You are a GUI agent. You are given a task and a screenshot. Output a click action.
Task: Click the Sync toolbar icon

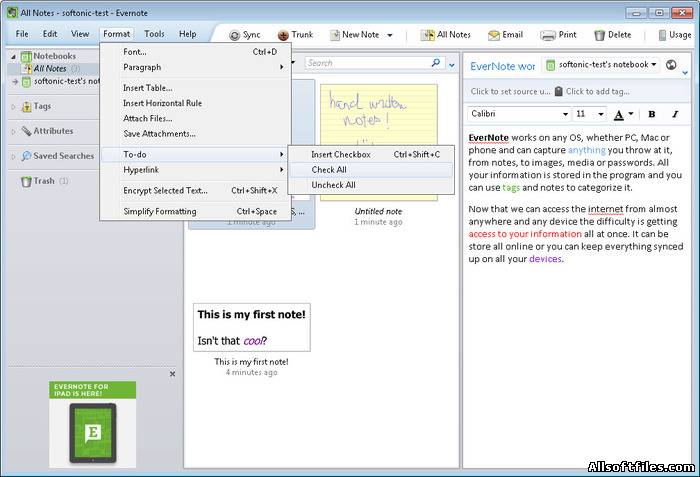[x=234, y=35]
